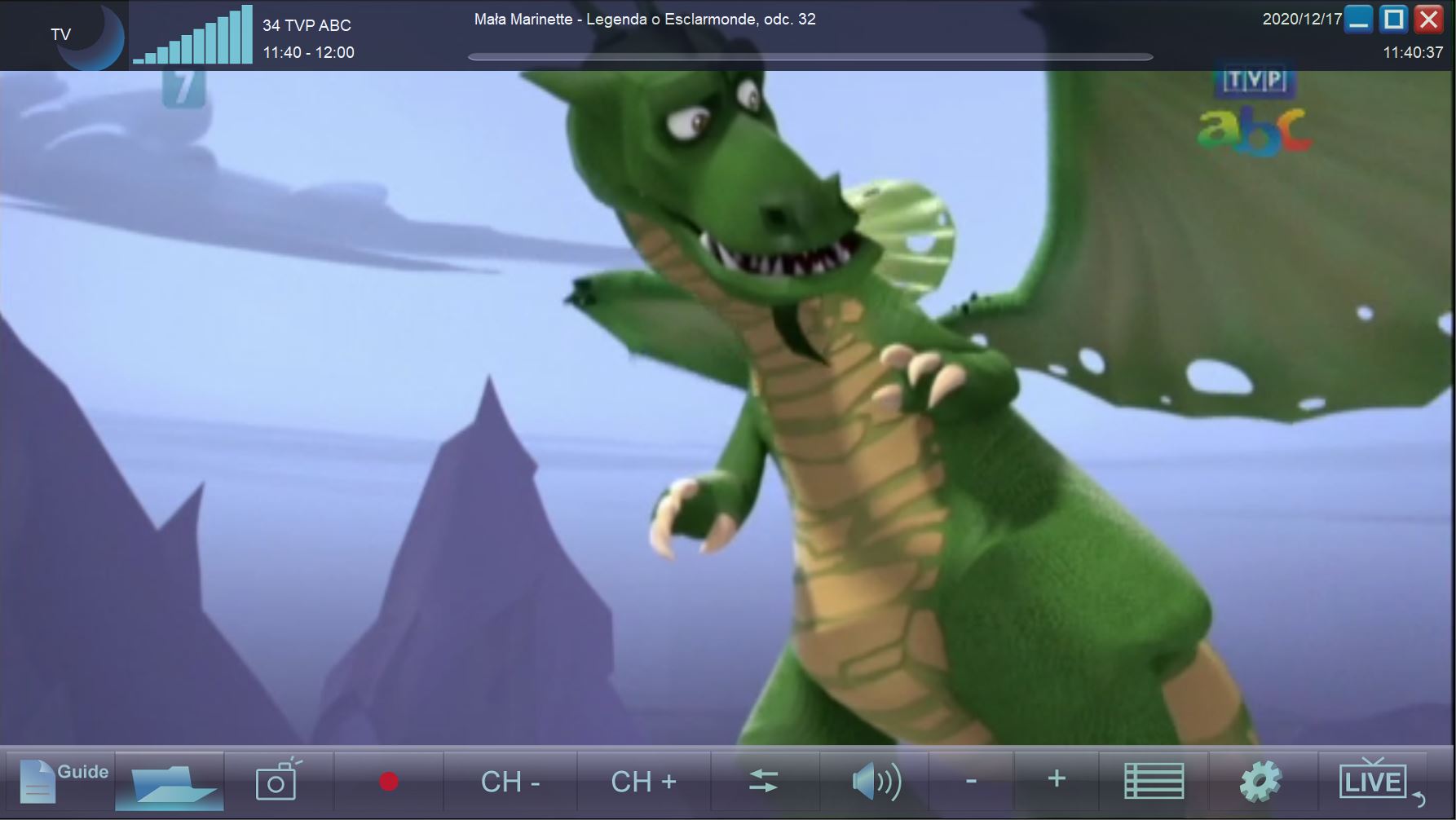Decrease volume with the minus button
The height and width of the screenshot is (820, 1456).
click(x=971, y=781)
